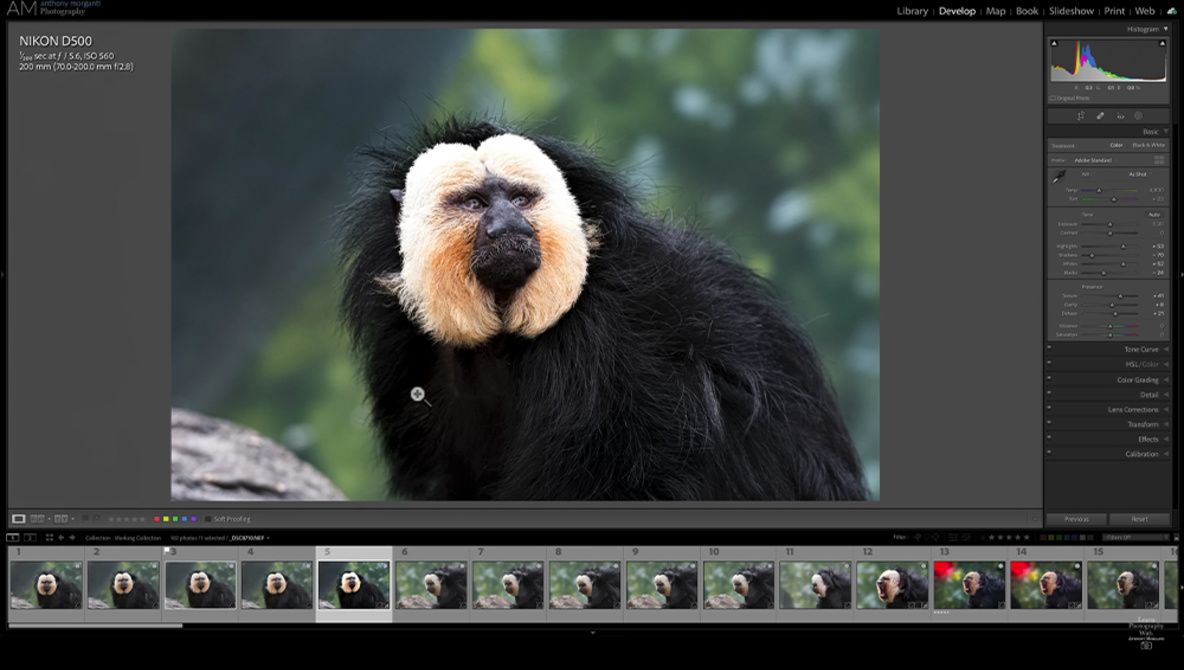Expand the Color Grading panel
This screenshot has width=1184, height=670.
click(x=1137, y=380)
